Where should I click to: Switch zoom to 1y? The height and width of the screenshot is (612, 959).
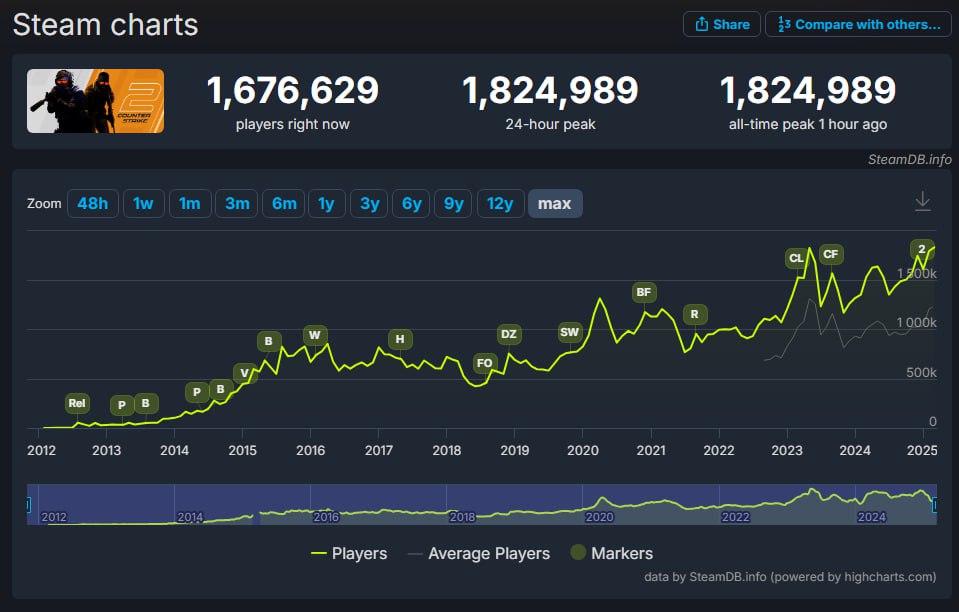(x=326, y=204)
